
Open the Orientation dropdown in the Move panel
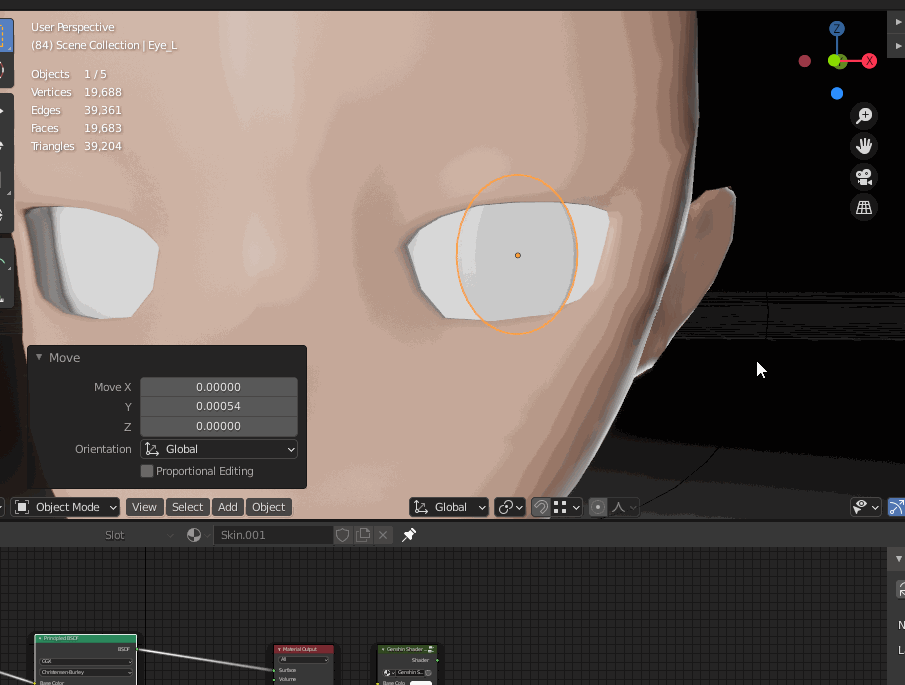(x=218, y=449)
